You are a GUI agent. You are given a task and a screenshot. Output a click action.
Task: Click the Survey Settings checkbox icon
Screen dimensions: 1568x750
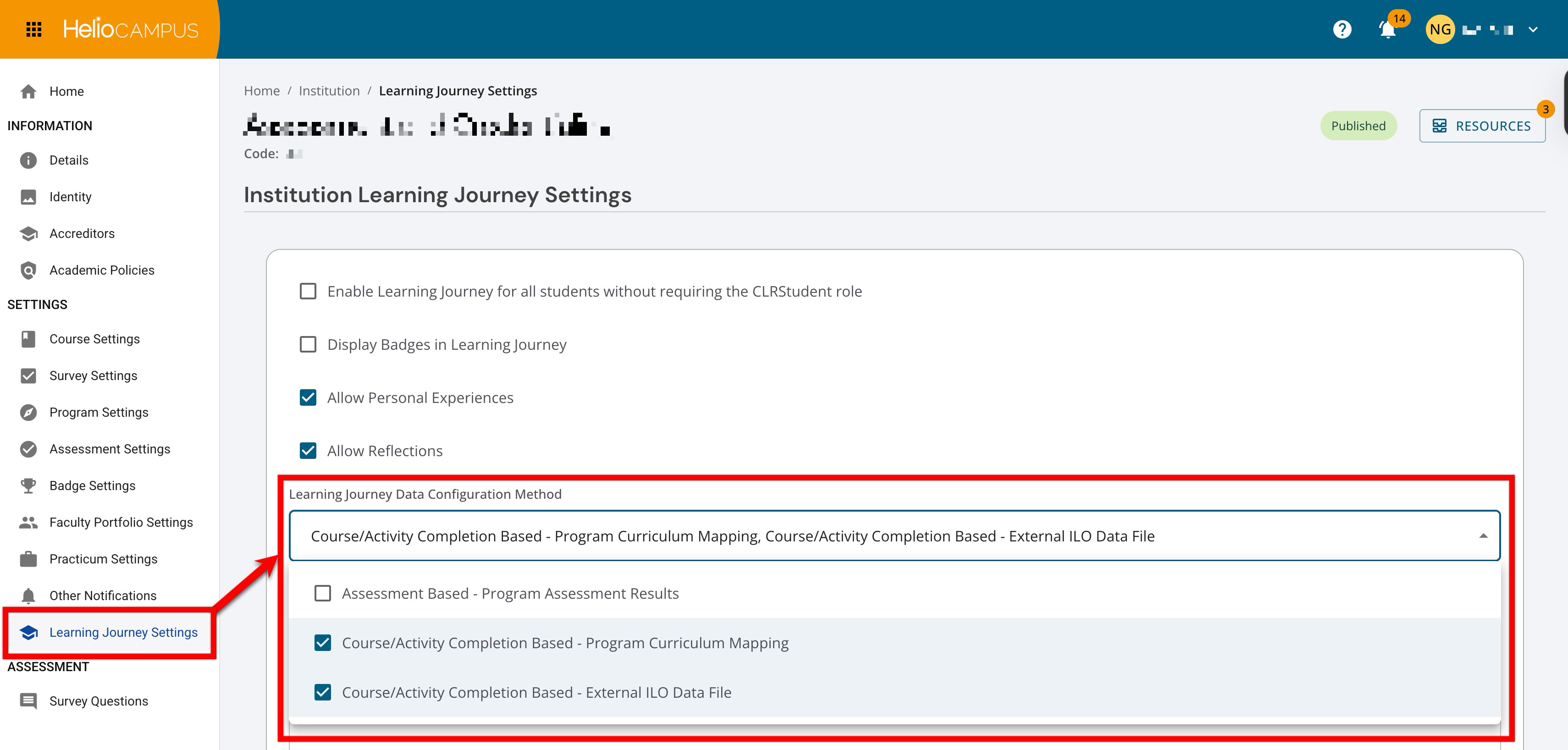[28, 375]
